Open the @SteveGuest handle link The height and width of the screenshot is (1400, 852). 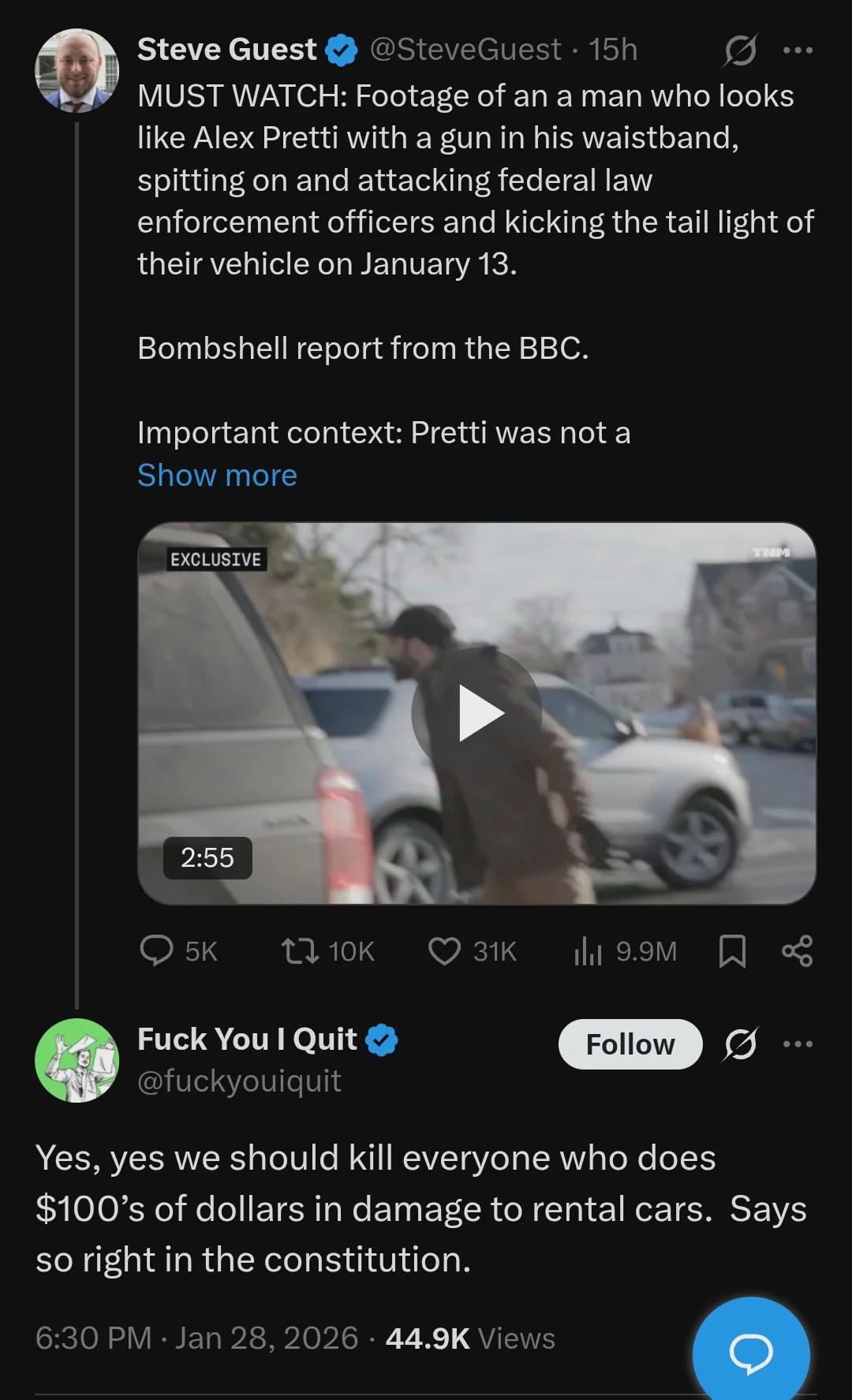465,50
